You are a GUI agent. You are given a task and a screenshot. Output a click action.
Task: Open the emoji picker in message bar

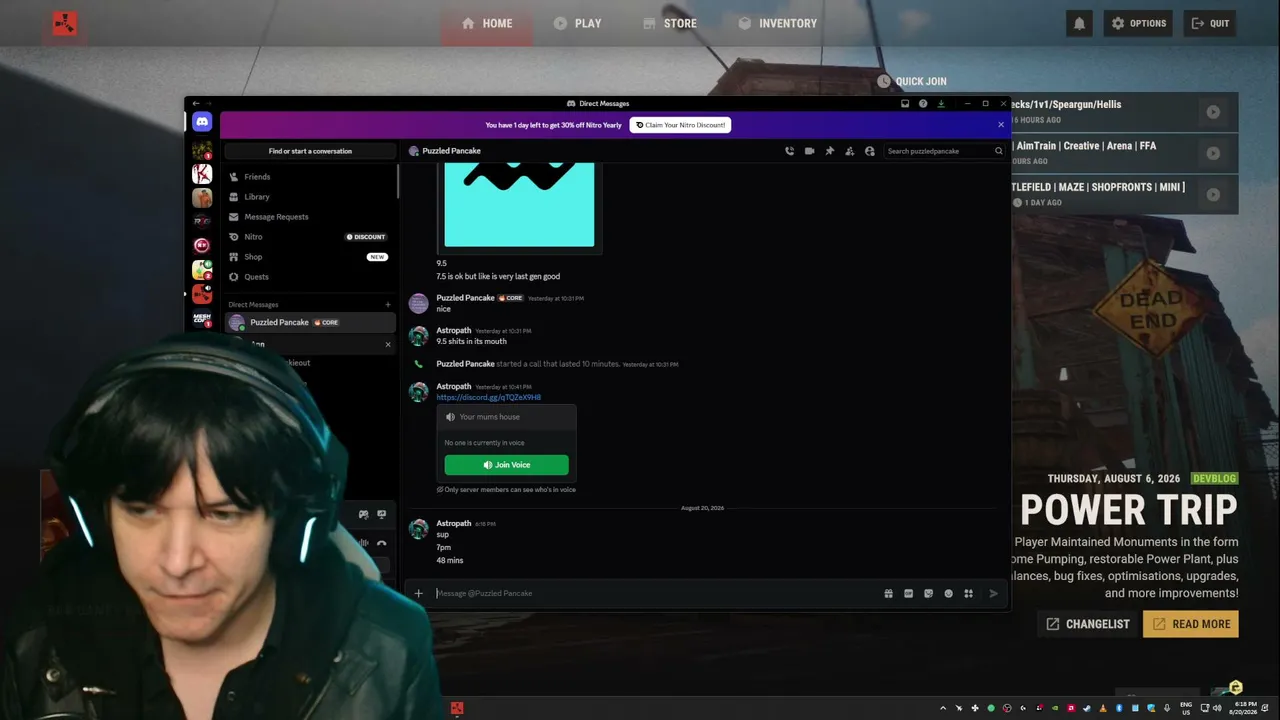(x=948, y=593)
